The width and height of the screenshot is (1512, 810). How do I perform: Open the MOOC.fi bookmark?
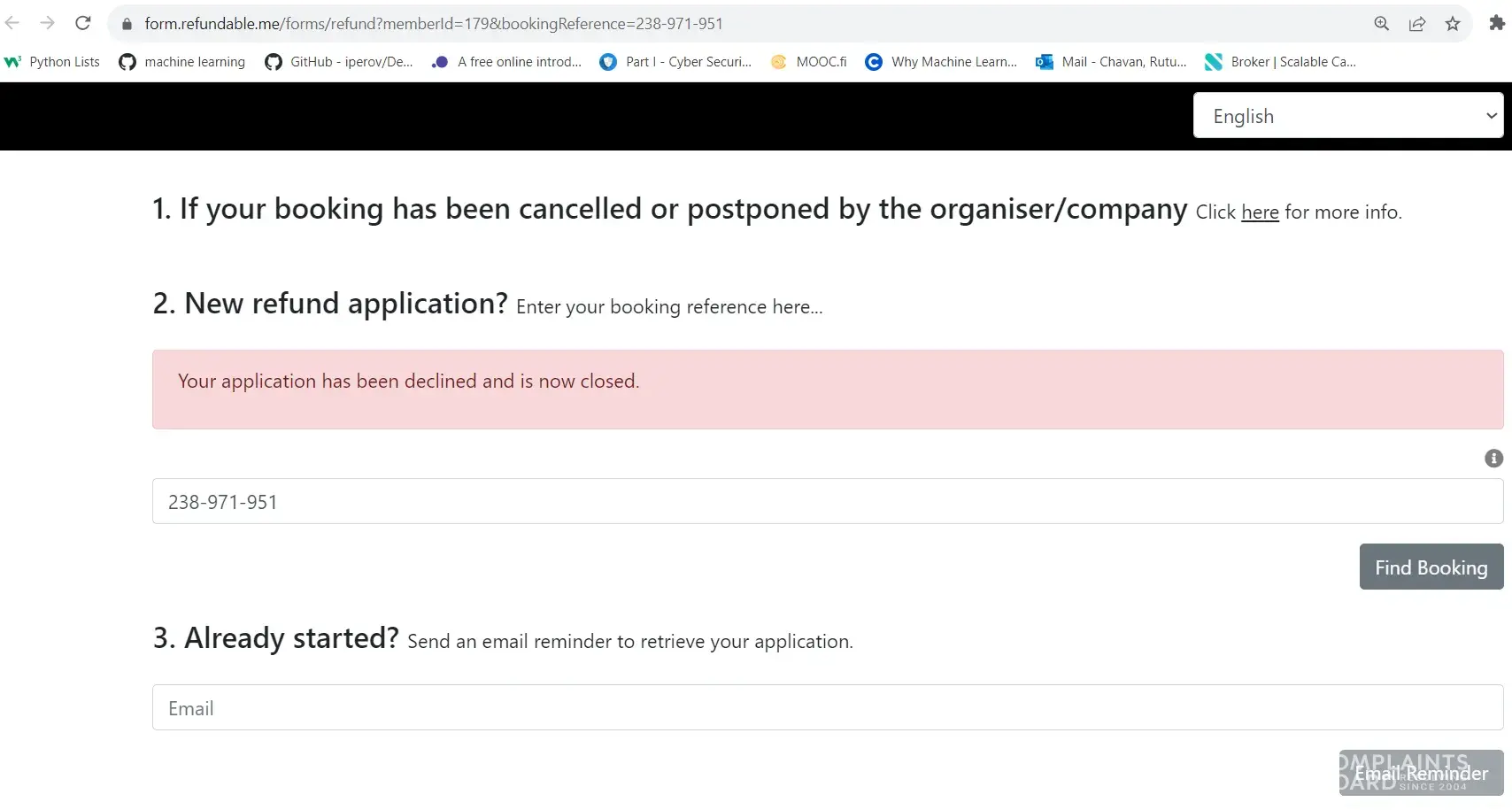[x=809, y=62]
